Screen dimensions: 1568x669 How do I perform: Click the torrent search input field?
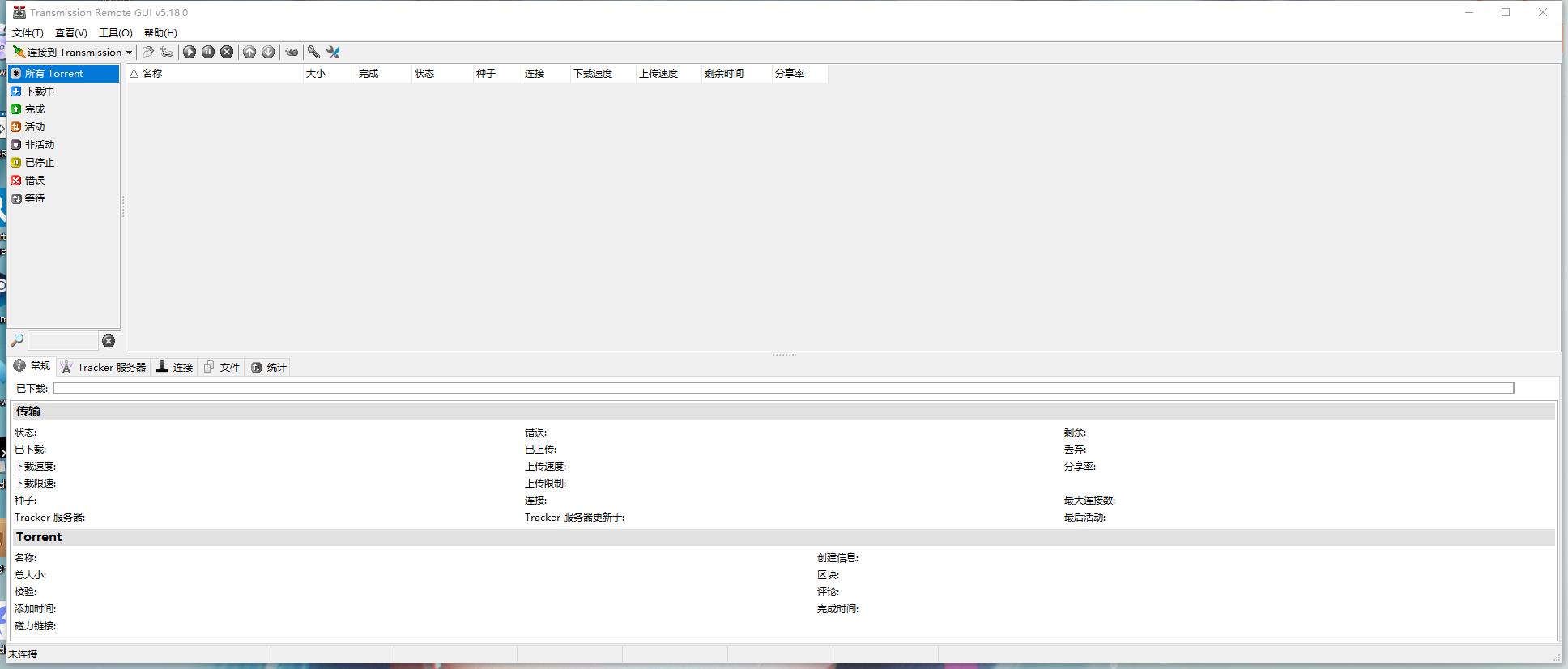(x=63, y=341)
